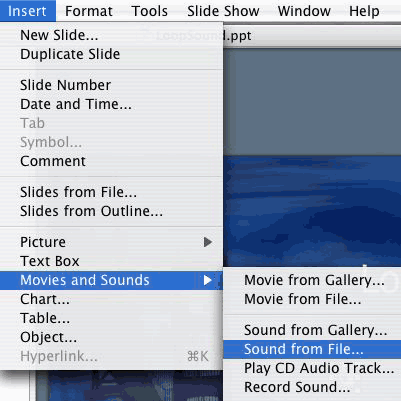Choose Sound from File... option
The image size is (401, 401).
pos(312,349)
